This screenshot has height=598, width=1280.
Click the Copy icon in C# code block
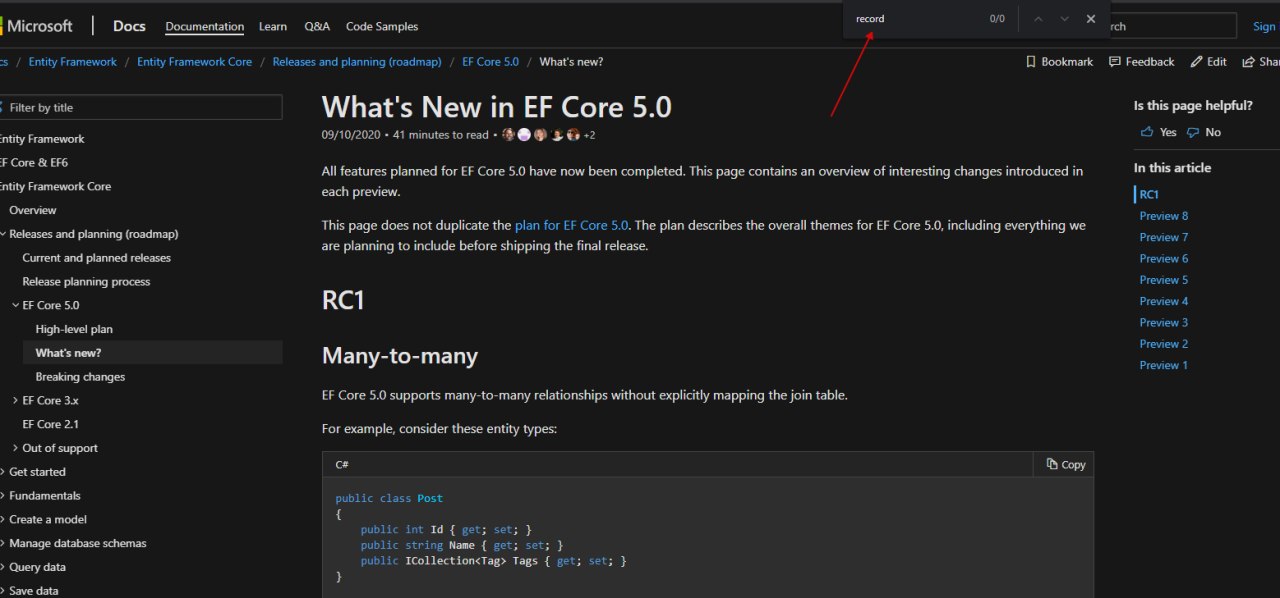(x=1052, y=464)
